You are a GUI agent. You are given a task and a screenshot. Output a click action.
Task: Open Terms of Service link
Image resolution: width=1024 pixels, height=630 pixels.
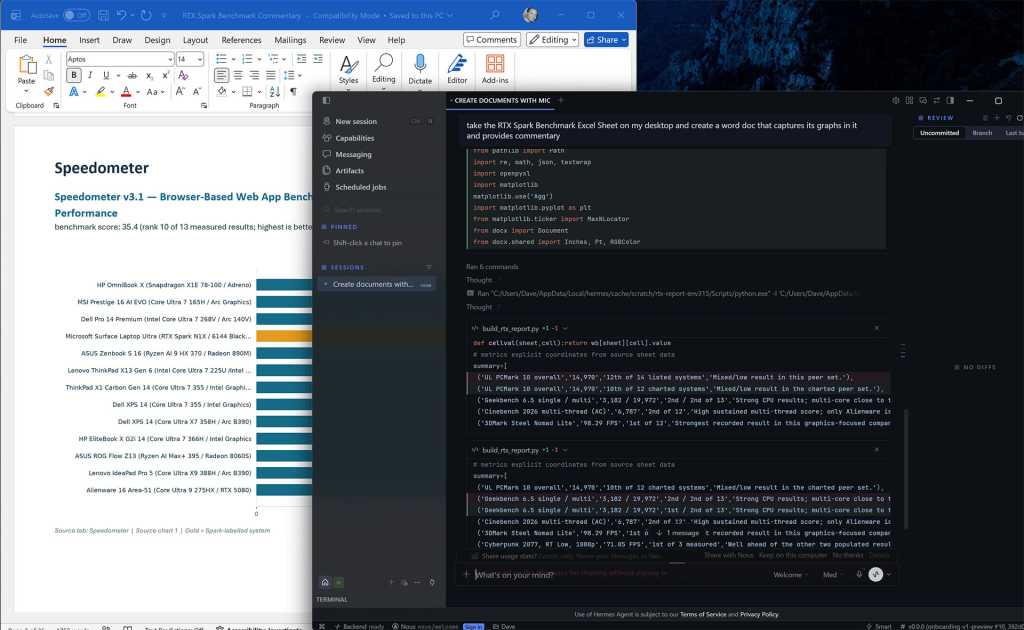(703, 614)
